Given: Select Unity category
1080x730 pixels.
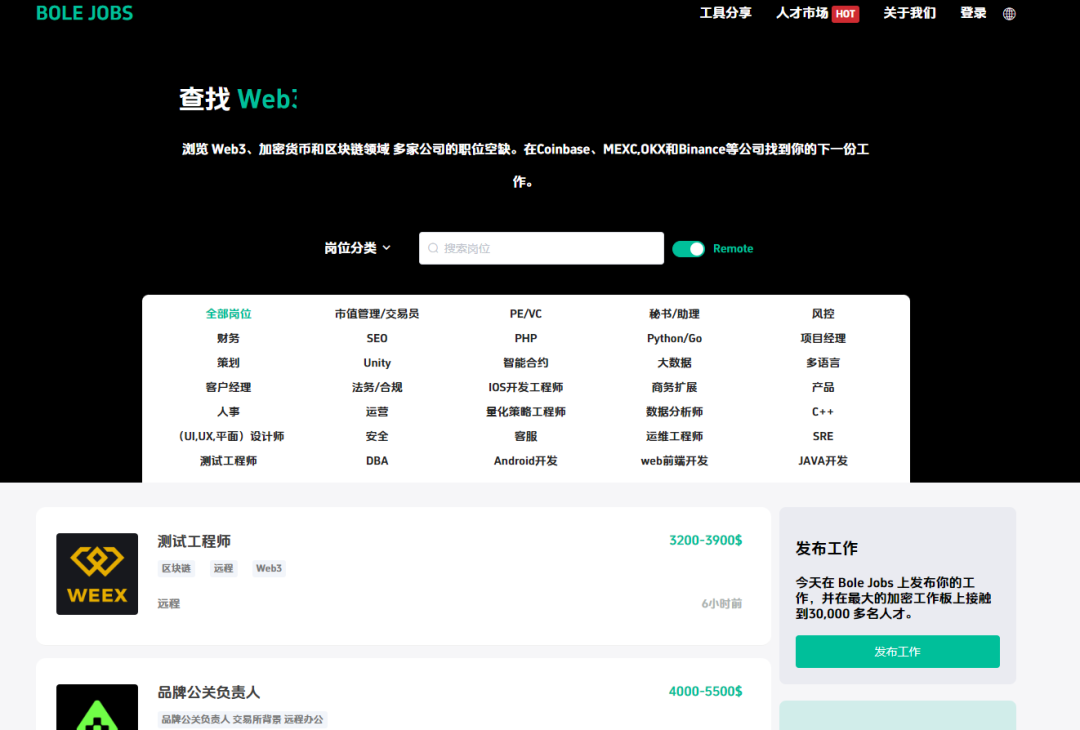Looking at the screenshot, I should point(377,363).
